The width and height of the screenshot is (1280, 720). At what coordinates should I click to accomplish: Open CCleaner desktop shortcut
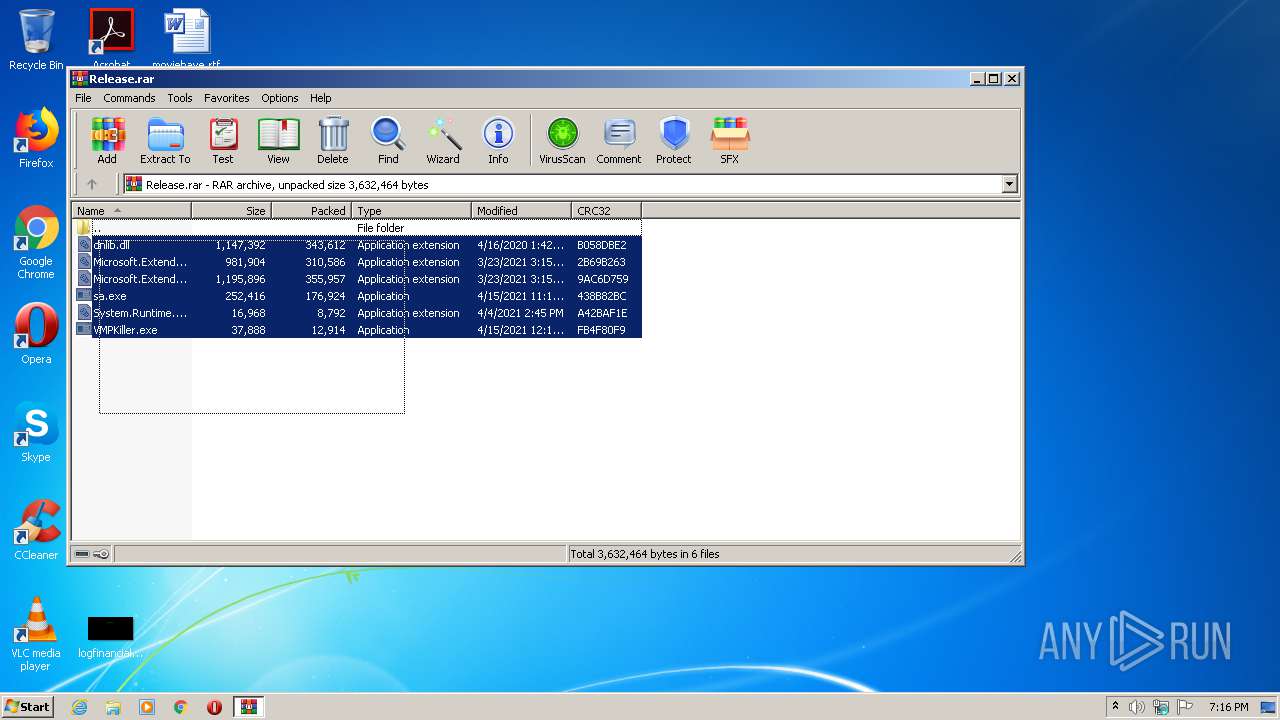[36, 530]
